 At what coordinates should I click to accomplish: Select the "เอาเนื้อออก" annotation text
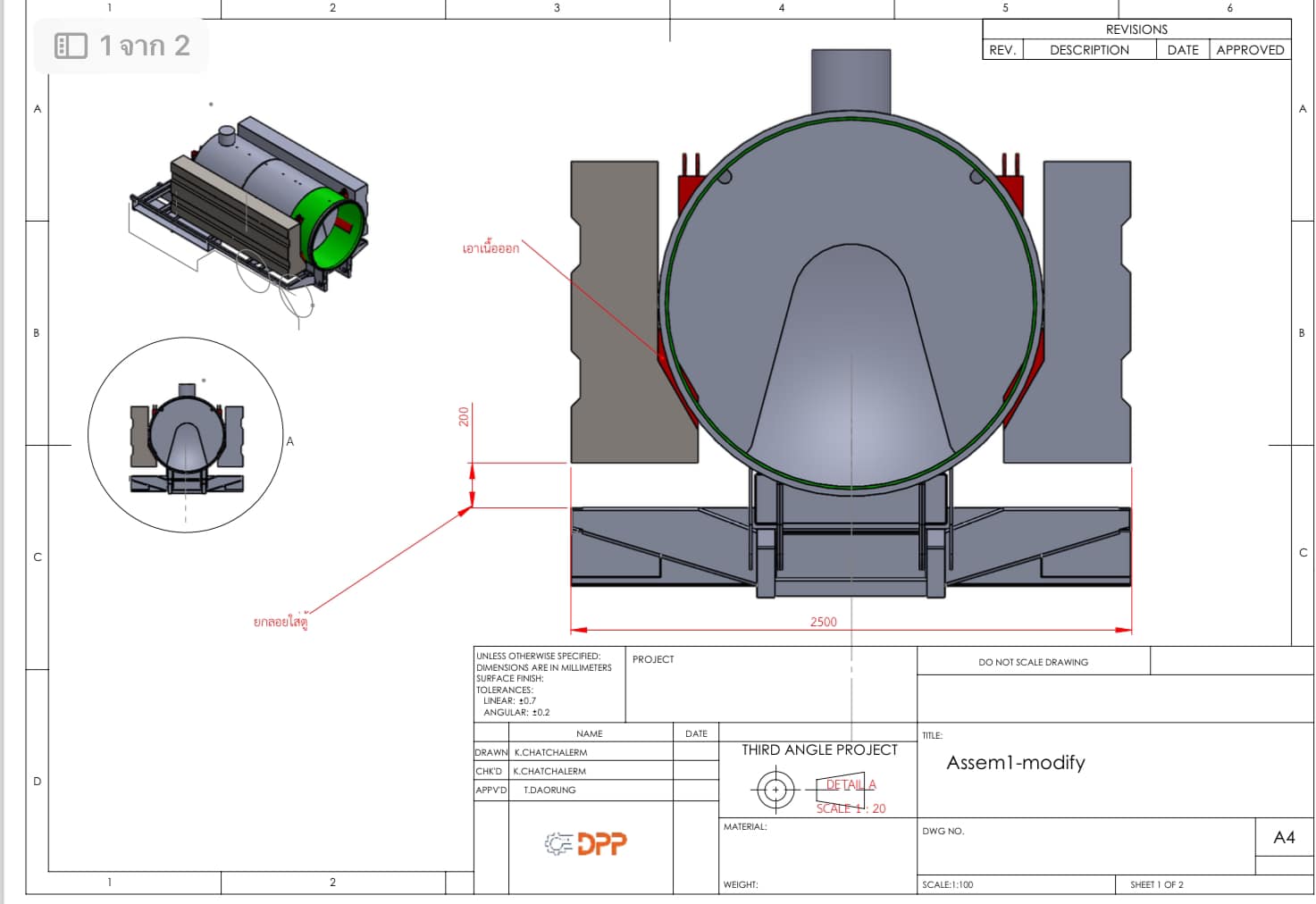(x=490, y=248)
